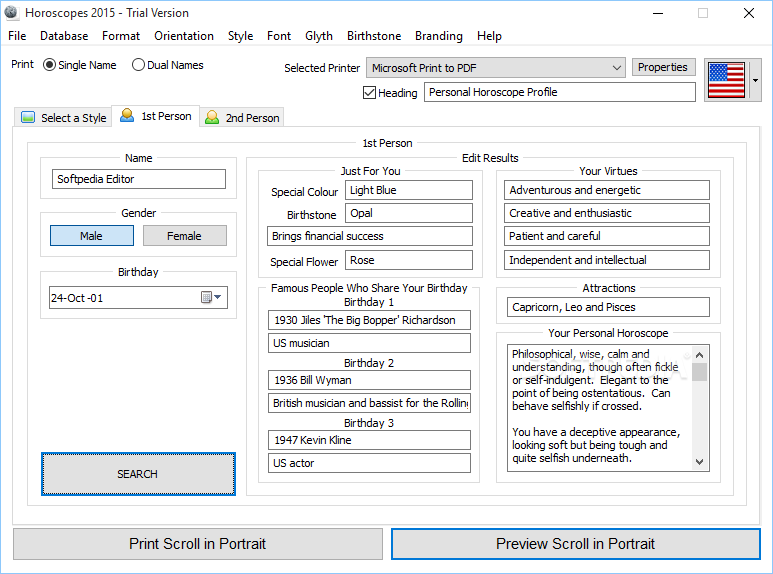Click the Name field 'Softpedia Editor'
The image size is (773, 574).
(139, 179)
